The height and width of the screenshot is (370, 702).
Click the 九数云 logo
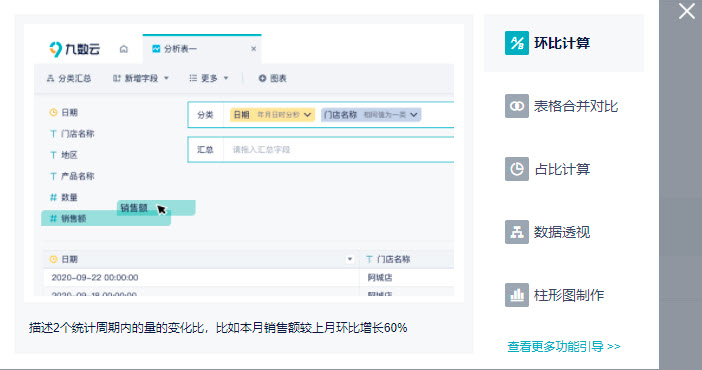click(74, 49)
